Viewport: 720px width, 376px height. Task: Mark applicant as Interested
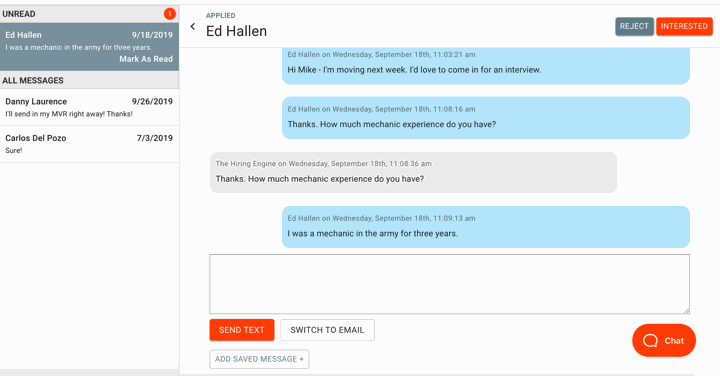[x=684, y=26]
